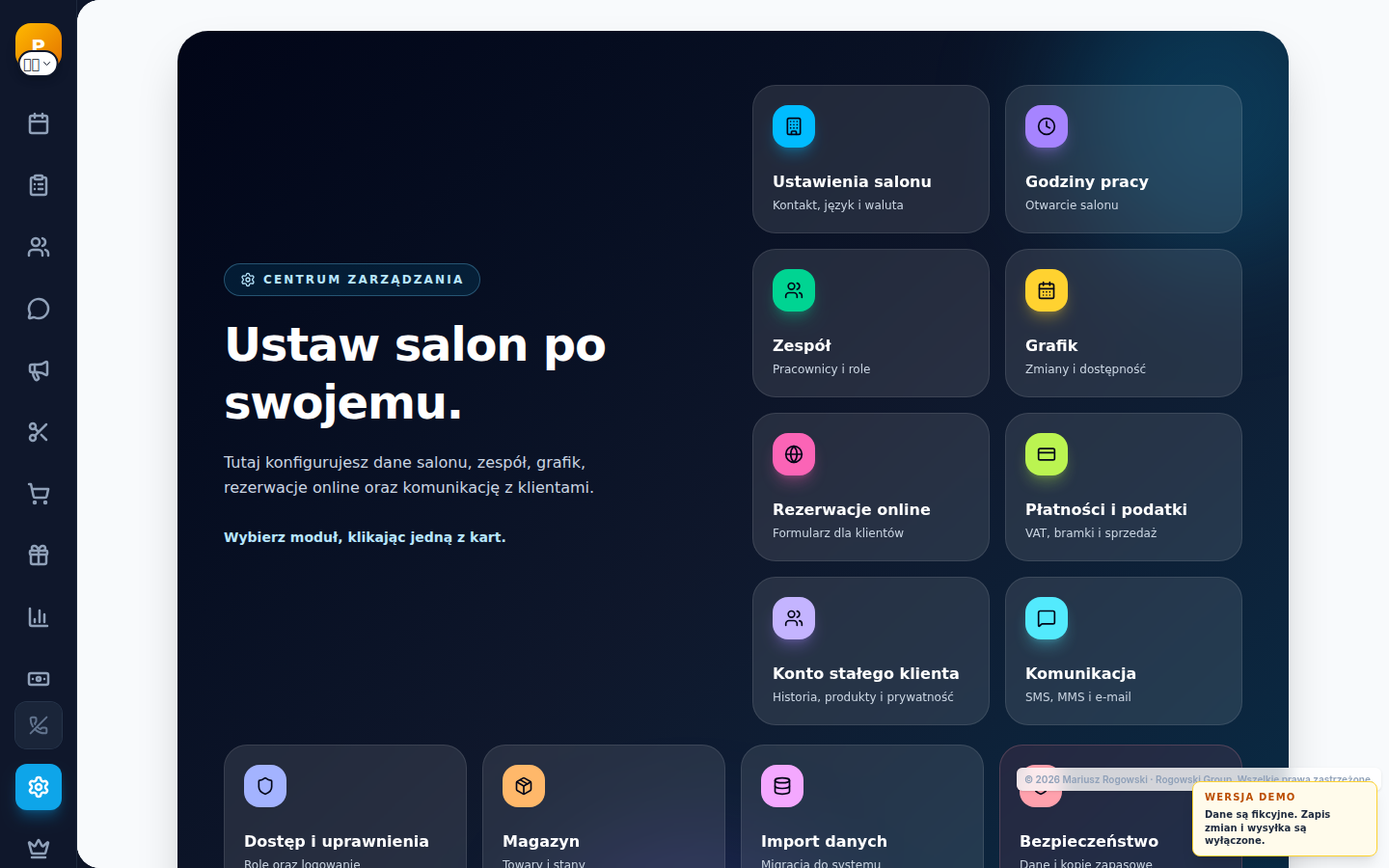
Task: Click the crossed-out phone icon in the sidebar
Action: tap(39, 725)
